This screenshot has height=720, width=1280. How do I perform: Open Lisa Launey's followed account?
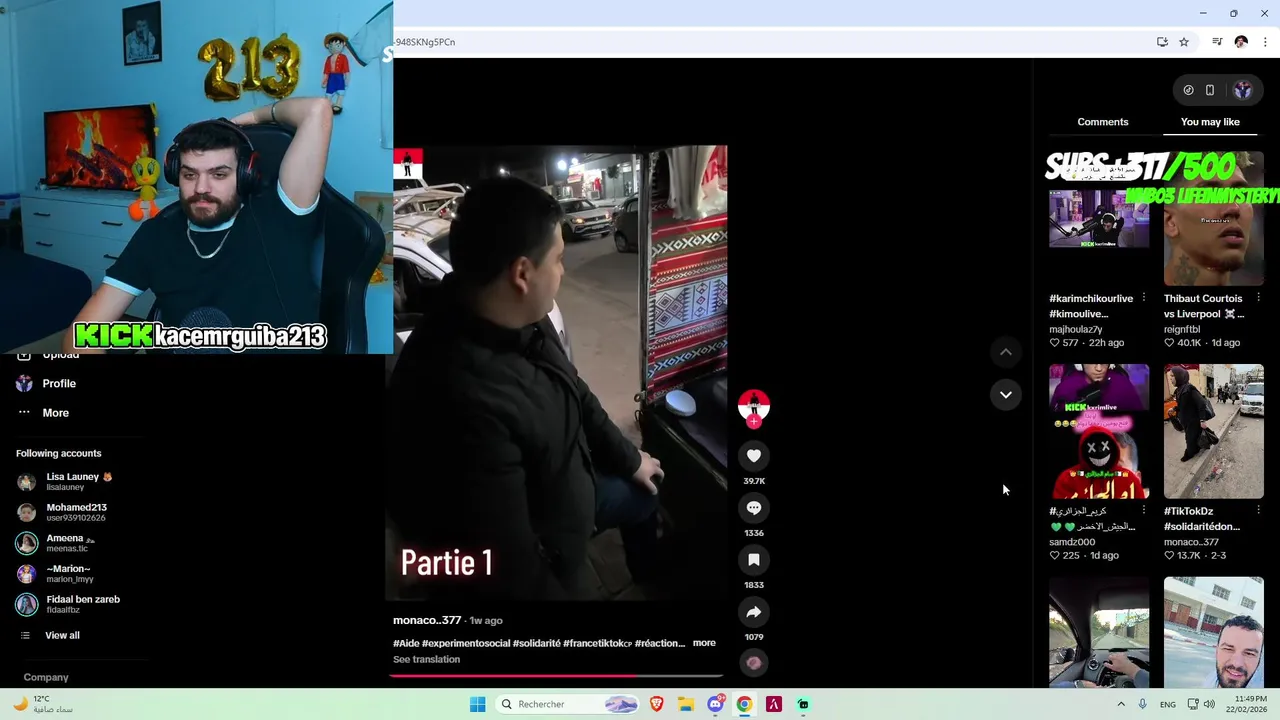tap(68, 481)
